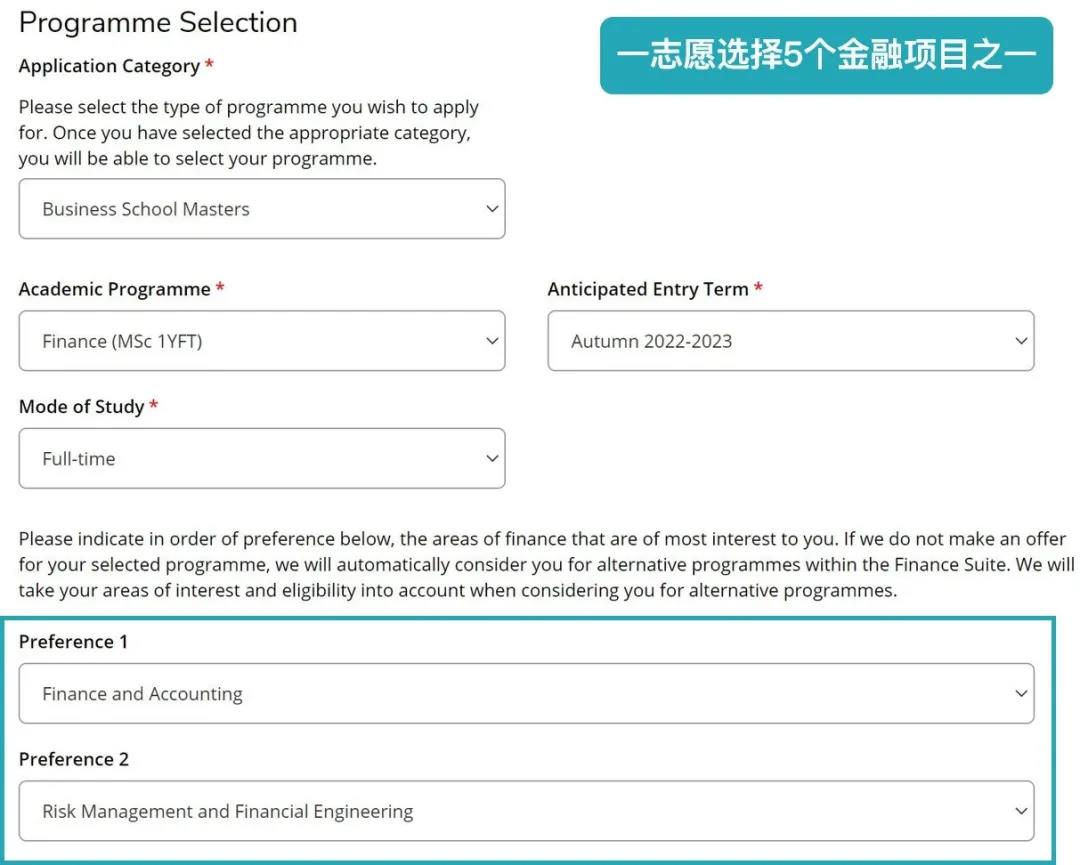Click the Preference 2 label text
Viewport: 1080px width, 865px height.
point(73,759)
